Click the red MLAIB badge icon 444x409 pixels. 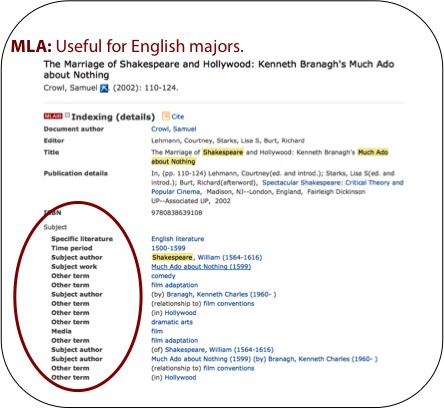tap(53, 116)
